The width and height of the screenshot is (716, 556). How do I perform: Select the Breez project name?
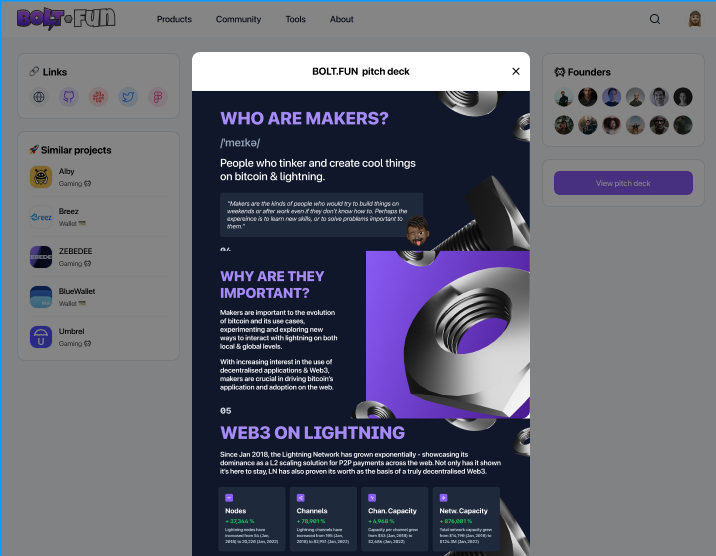[68, 211]
